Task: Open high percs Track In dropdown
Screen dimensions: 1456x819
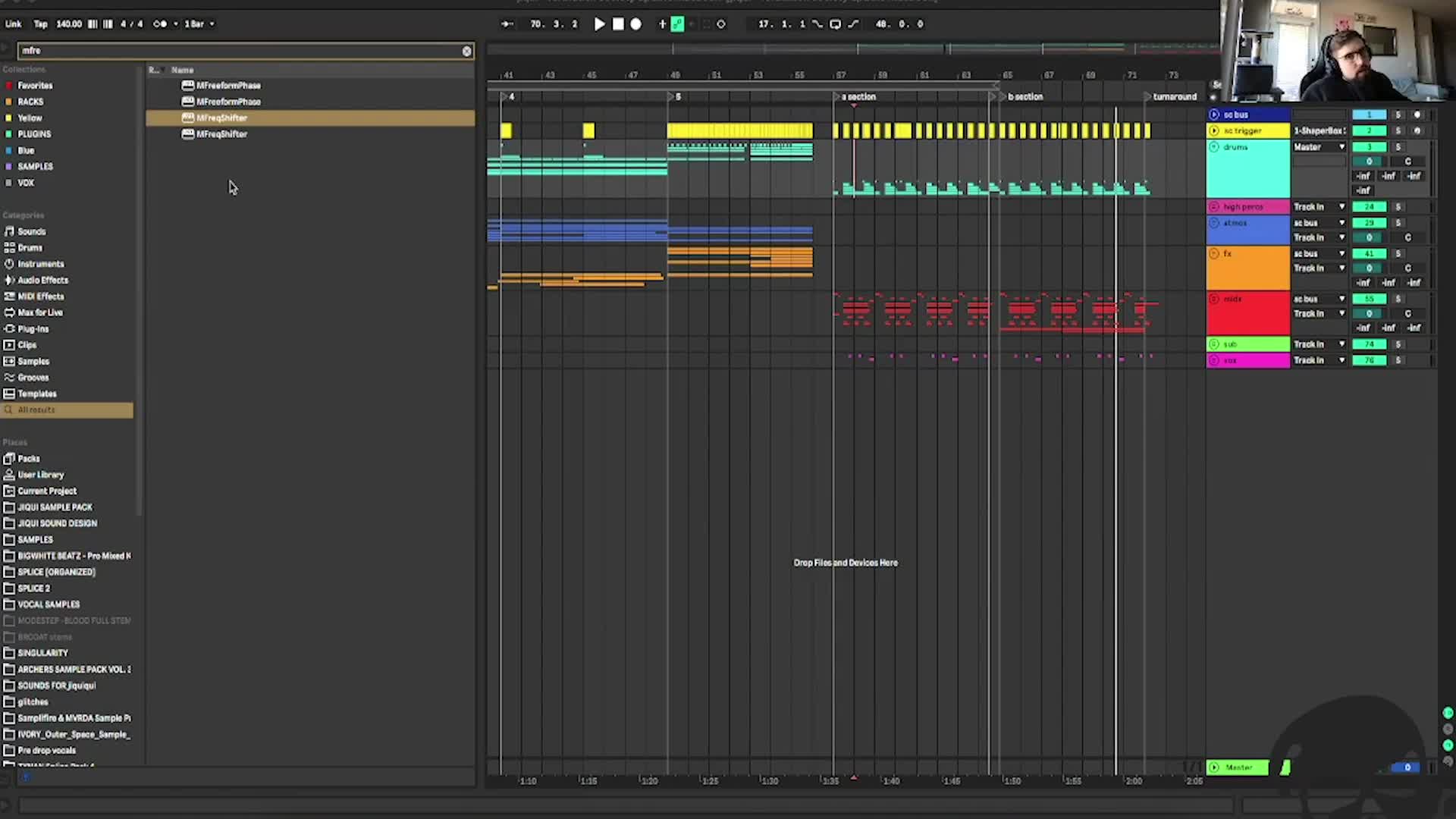Action: 1319,207
